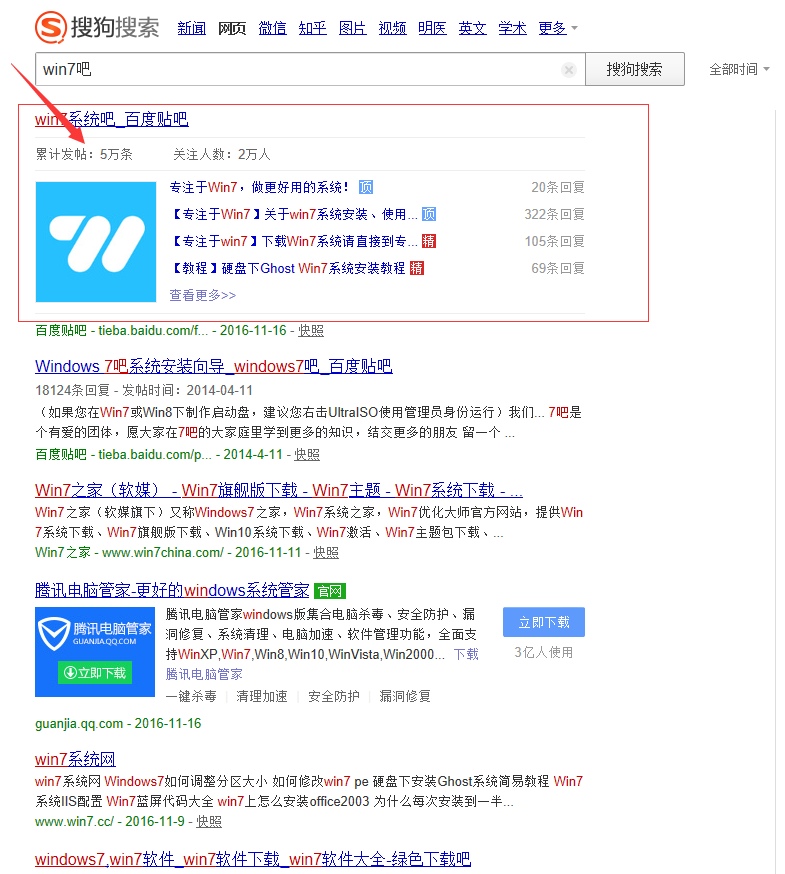Switch to the 明医 tab

point(432,28)
